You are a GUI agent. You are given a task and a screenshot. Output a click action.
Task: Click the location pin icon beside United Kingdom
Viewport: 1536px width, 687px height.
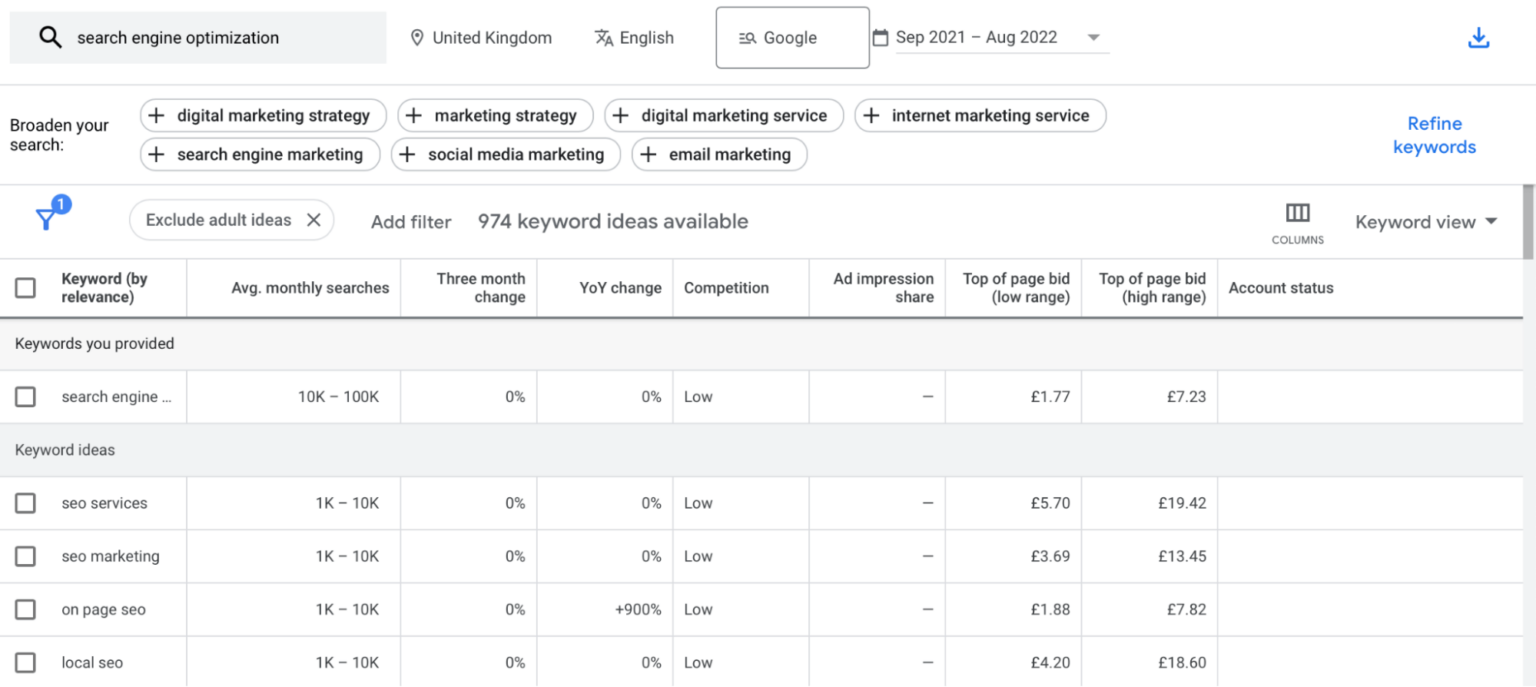point(417,37)
